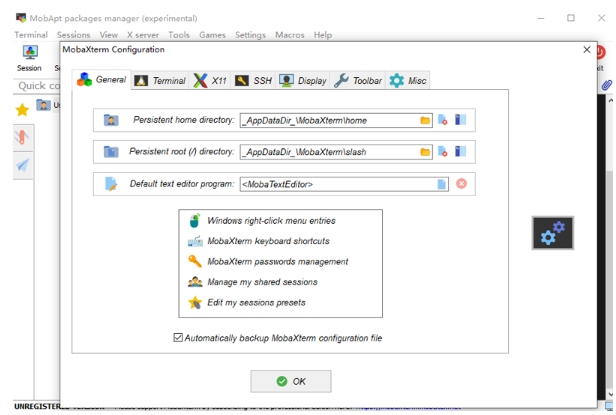
Task: Confirm configuration with OK button
Action: [291, 381]
